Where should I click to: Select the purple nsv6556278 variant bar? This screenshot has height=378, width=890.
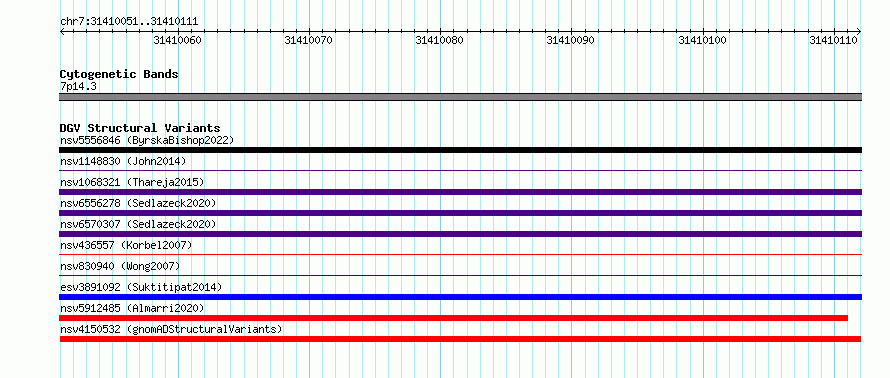(x=460, y=213)
